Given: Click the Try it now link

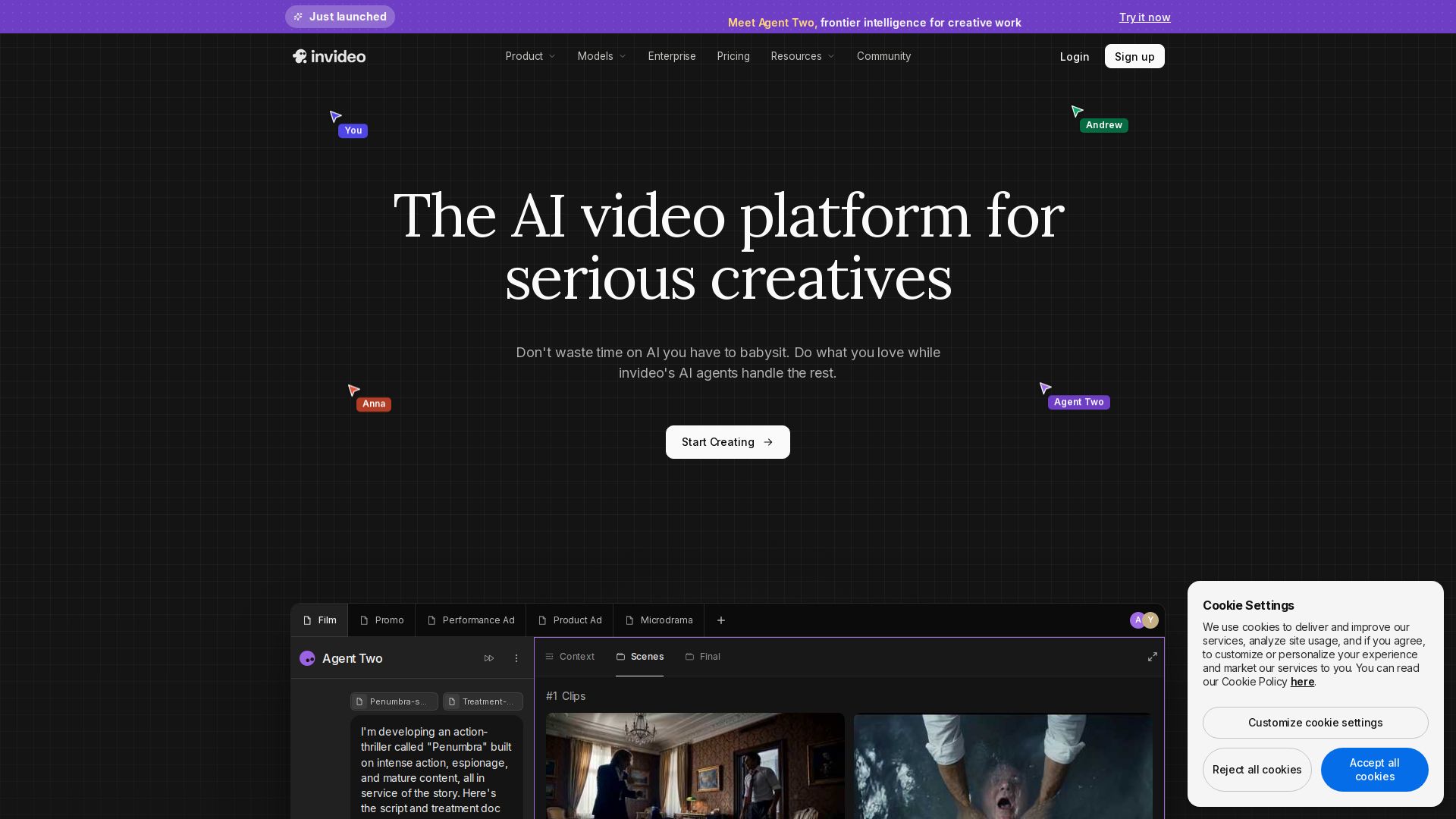Looking at the screenshot, I should pos(1145,17).
